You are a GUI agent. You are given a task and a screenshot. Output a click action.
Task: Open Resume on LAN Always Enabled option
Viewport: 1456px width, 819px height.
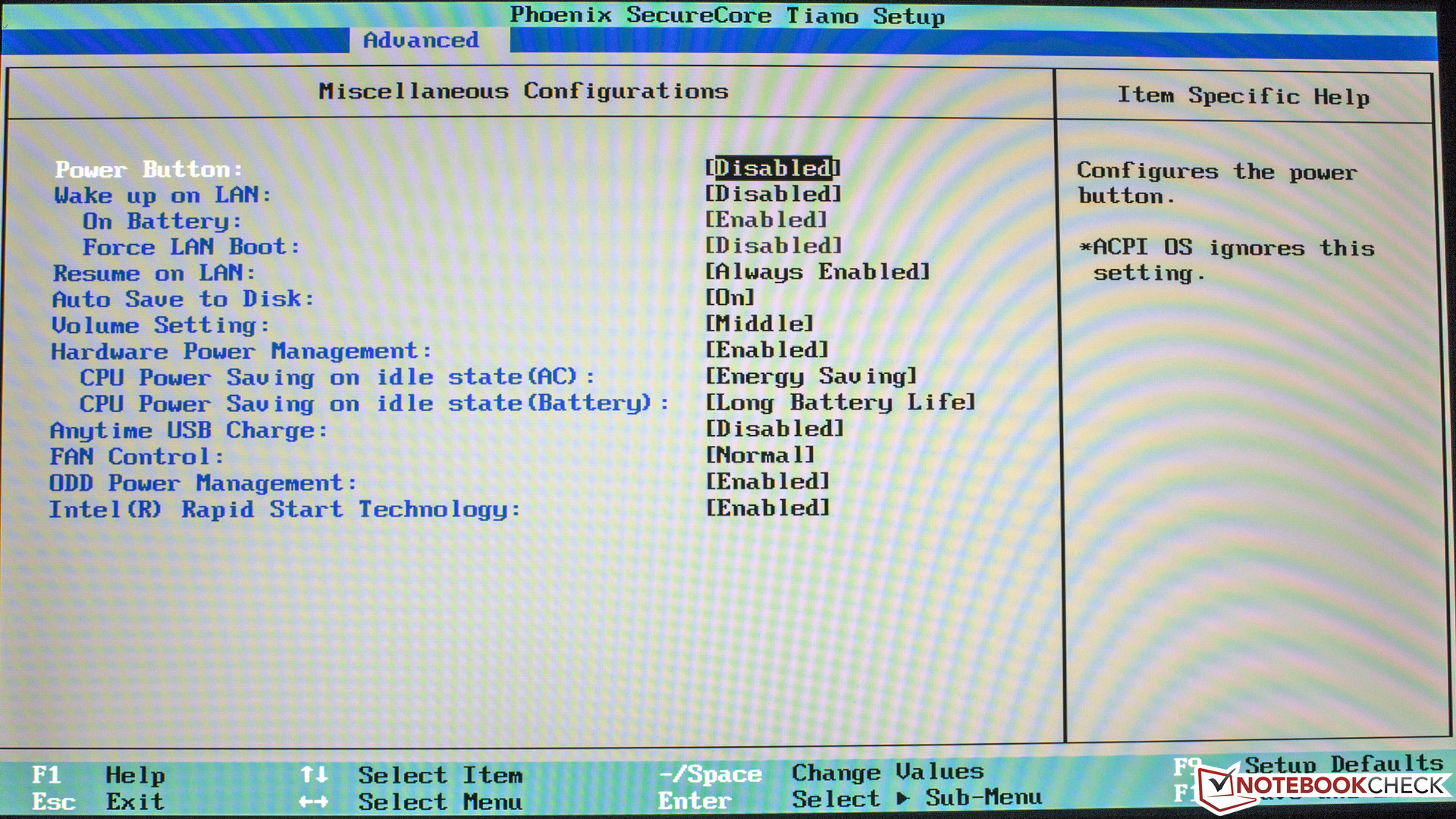pos(817,271)
